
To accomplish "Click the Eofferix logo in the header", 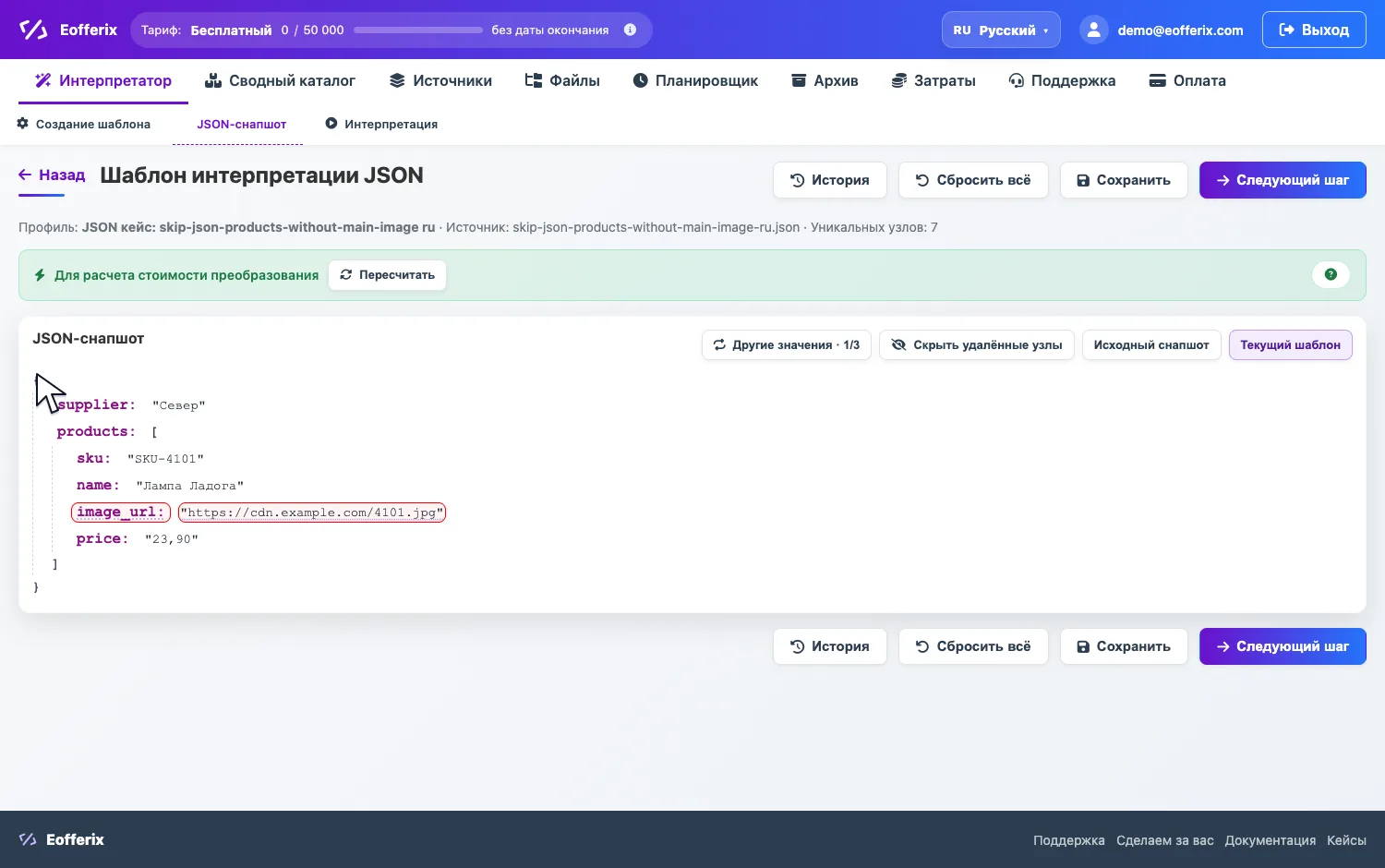I will pos(68,30).
